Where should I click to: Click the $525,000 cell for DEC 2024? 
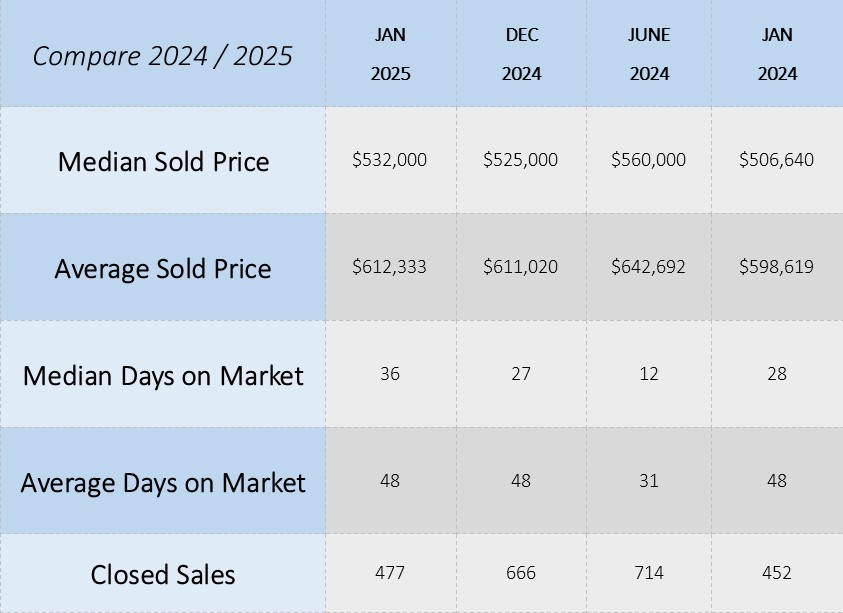click(521, 160)
